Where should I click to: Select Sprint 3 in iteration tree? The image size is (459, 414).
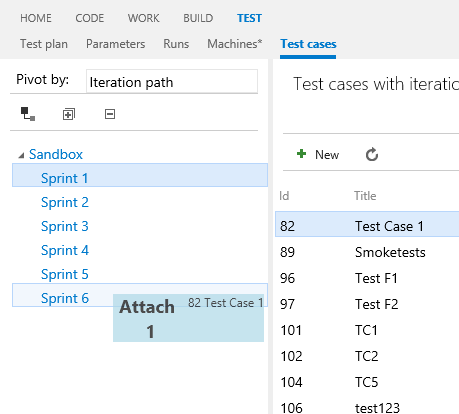tap(65, 226)
